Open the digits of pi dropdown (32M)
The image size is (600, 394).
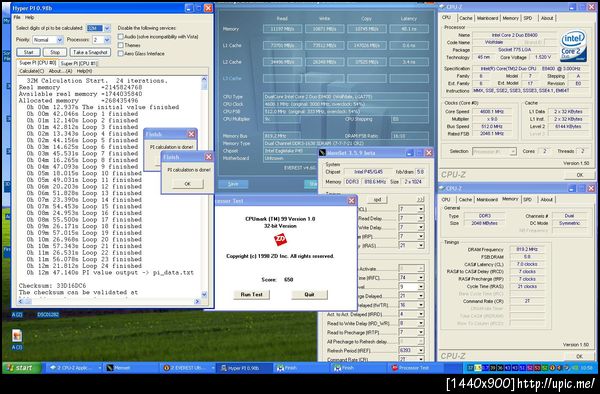107,28
